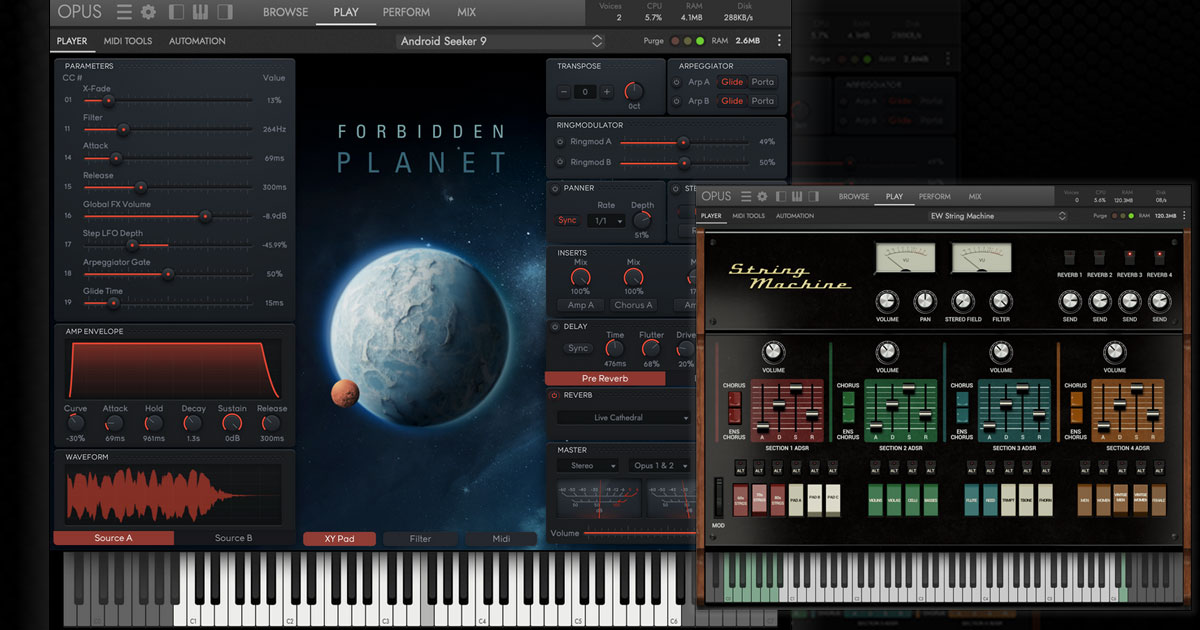Select the FLUTE voice on the String Machine
Screen dimensions: 1200x630
[972, 500]
